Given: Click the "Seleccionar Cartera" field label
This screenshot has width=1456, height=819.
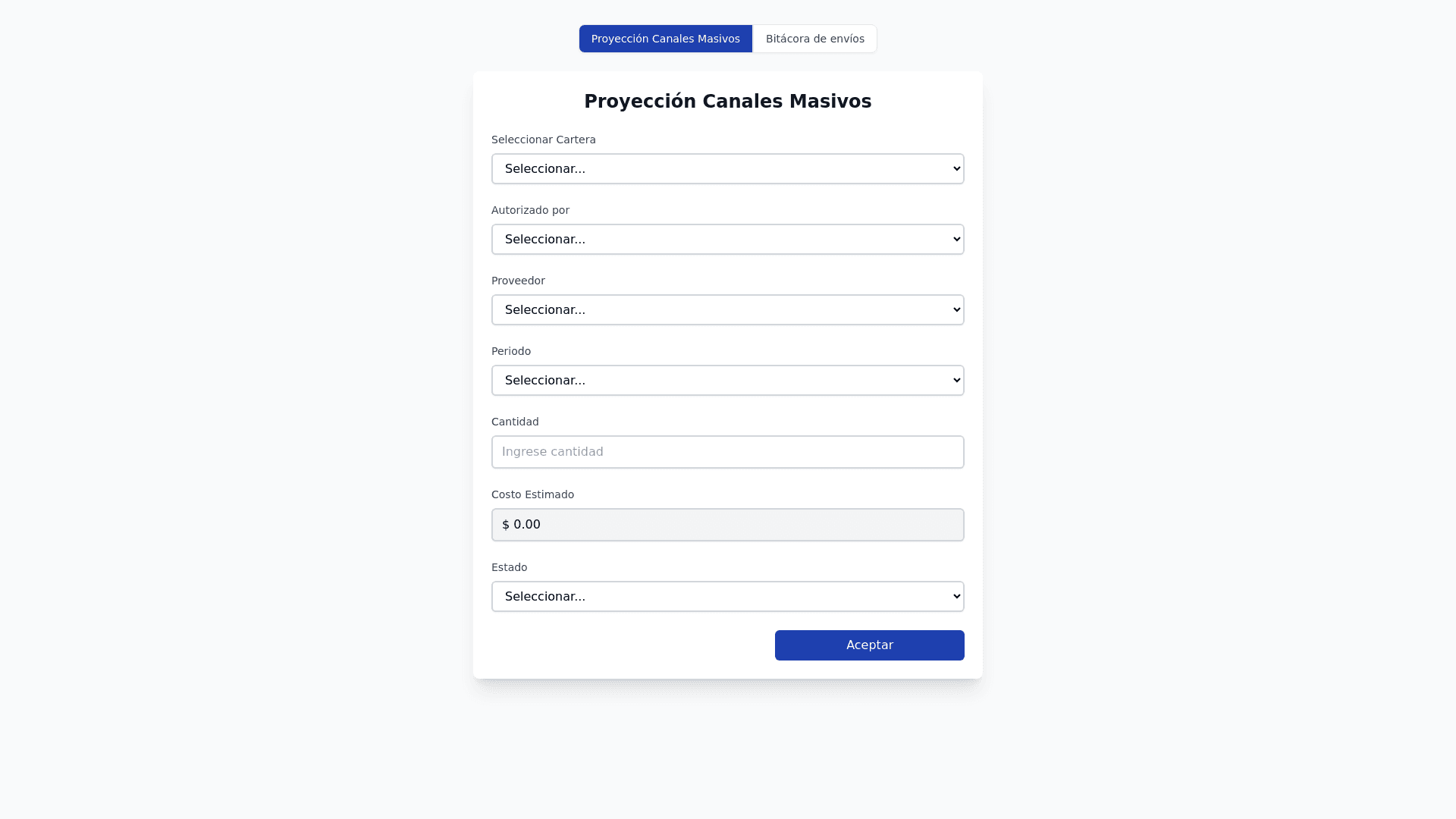Looking at the screenshot, I should point(543,140).
